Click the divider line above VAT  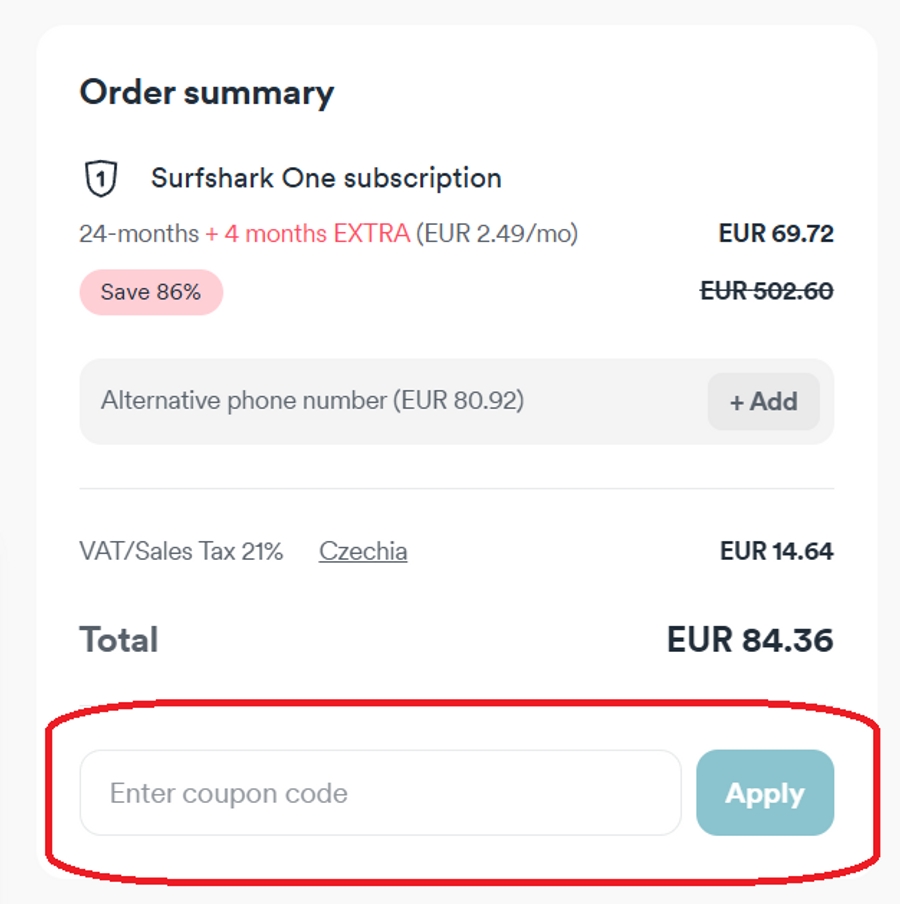point(456,489)
